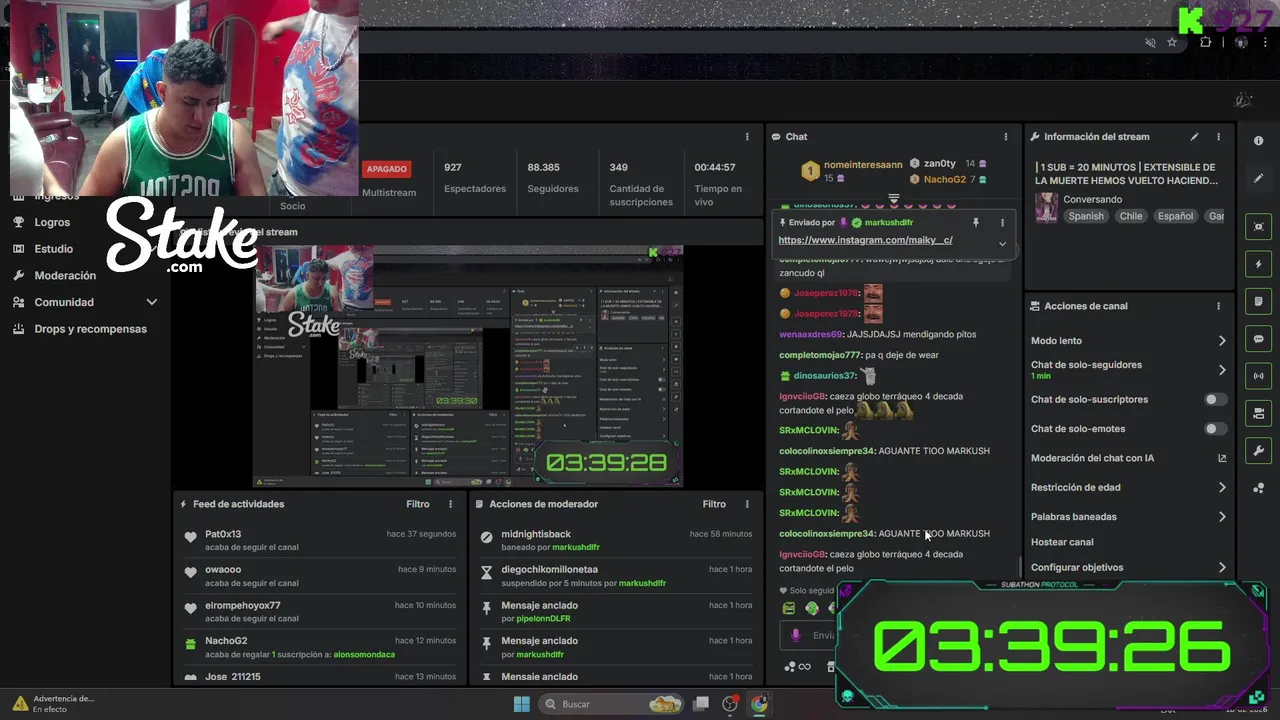Click the Conversando category thumbnail
Screen dimensions: 1280x720
pos(1046,207)
